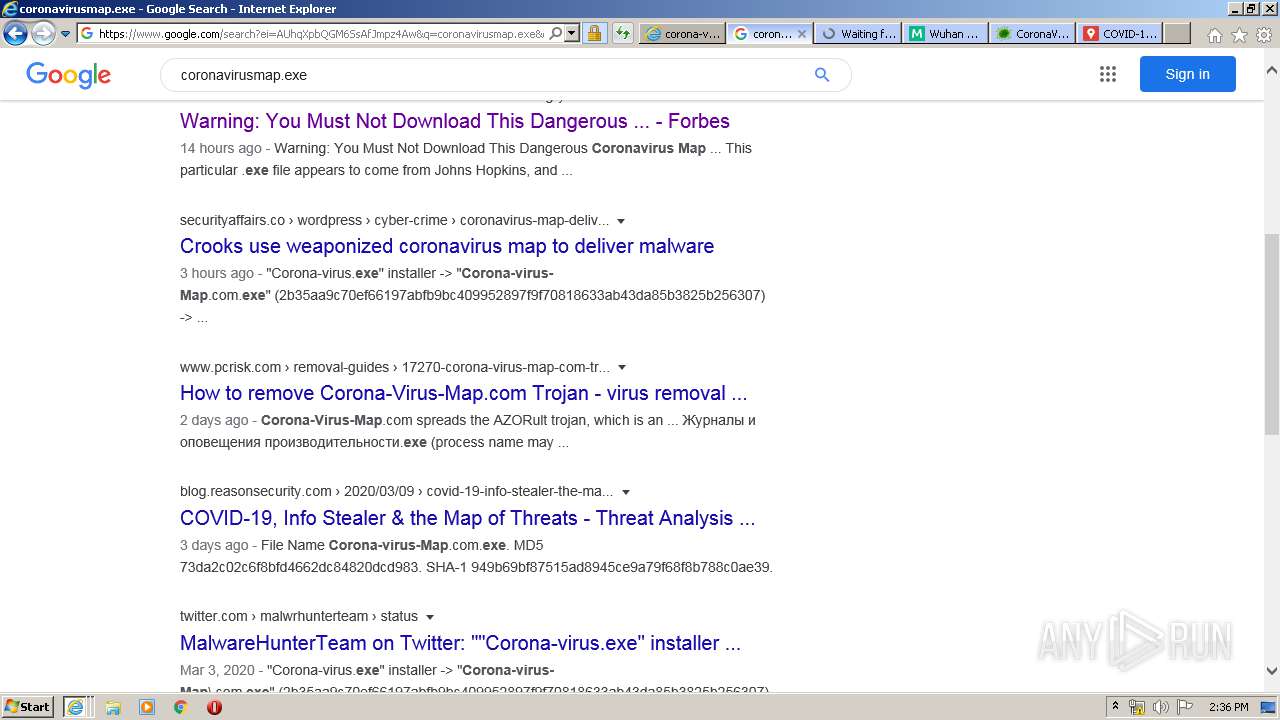Open the Google apps grid
This screenshot has width=1280, height=720.
click(x=1107, y=74)
